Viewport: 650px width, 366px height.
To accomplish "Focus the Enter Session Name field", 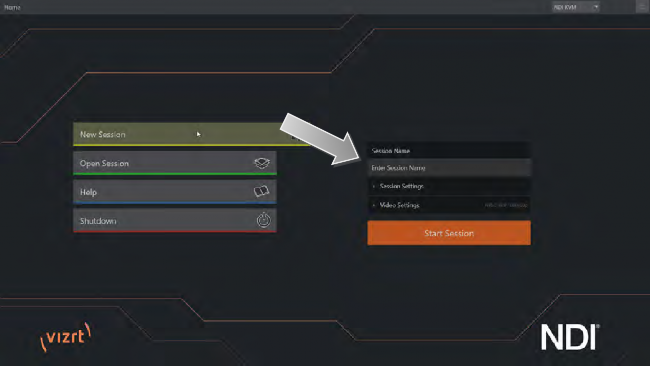I will pos(449,168).
